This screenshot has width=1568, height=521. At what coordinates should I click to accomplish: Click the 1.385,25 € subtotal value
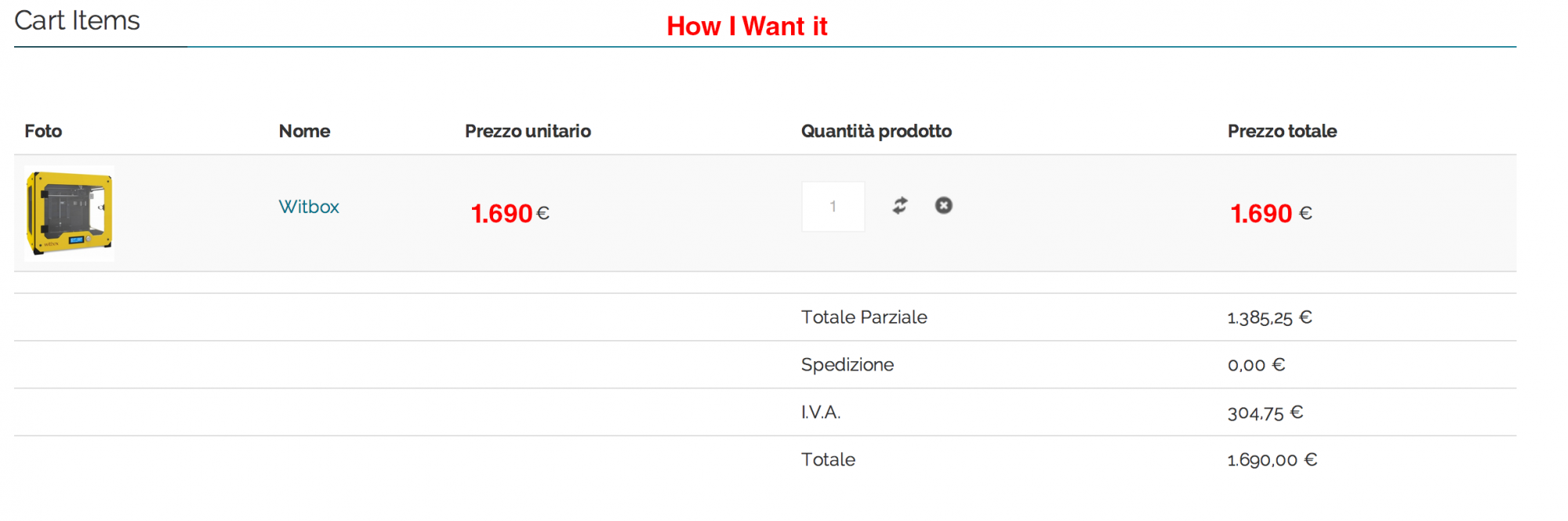click(x=1269, y=317)
